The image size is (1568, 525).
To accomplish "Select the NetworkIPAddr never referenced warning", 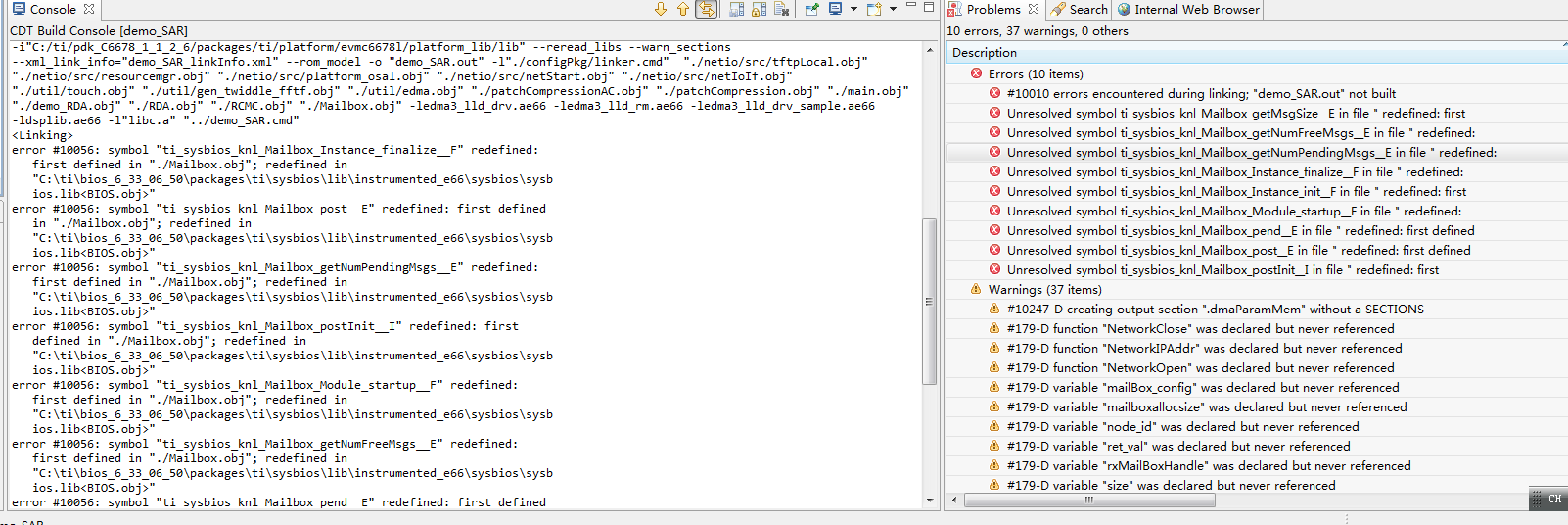I will click(1257, 348).
